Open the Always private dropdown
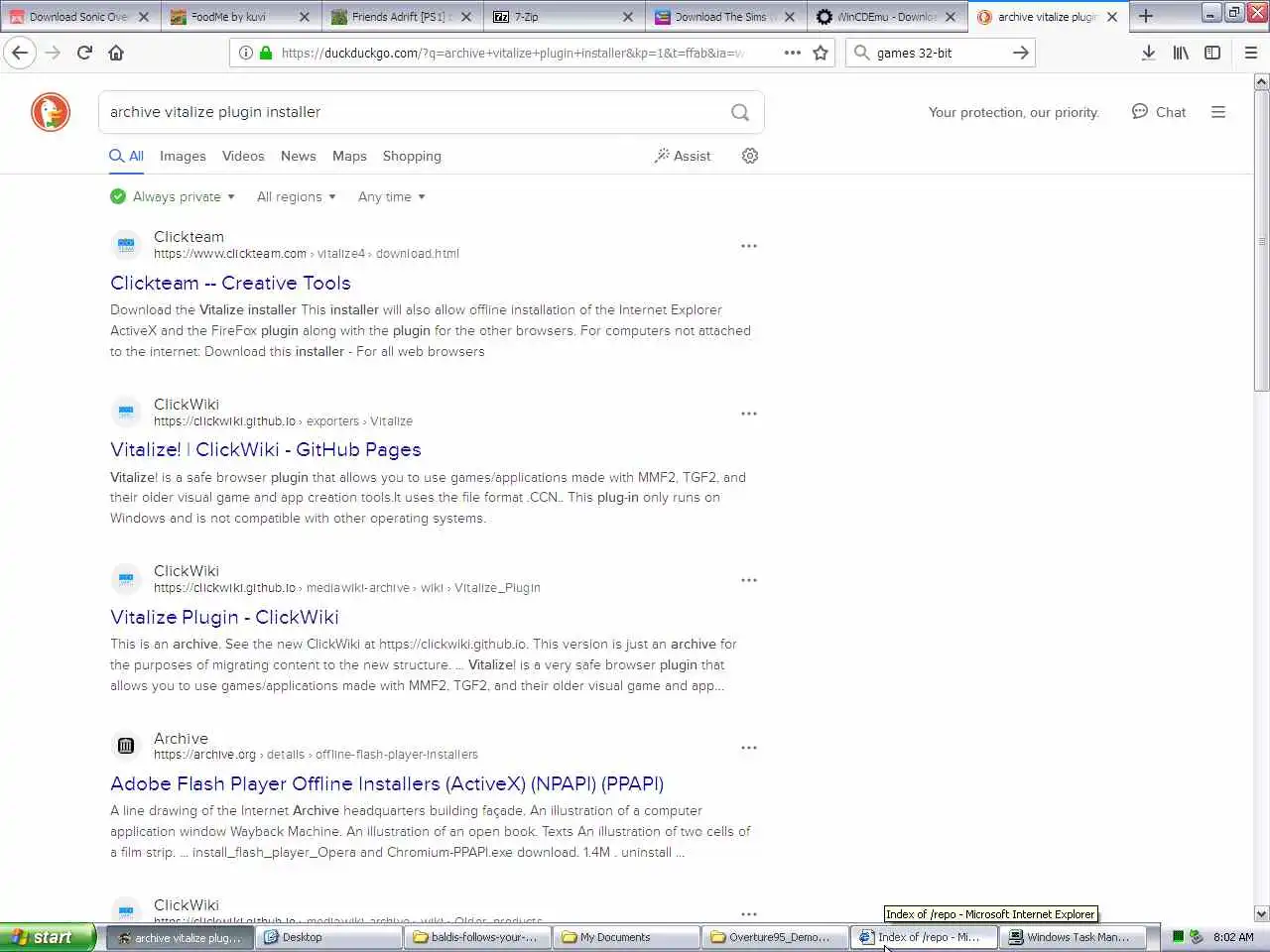Screen dimensions: 1270x952 pos(173,196)
